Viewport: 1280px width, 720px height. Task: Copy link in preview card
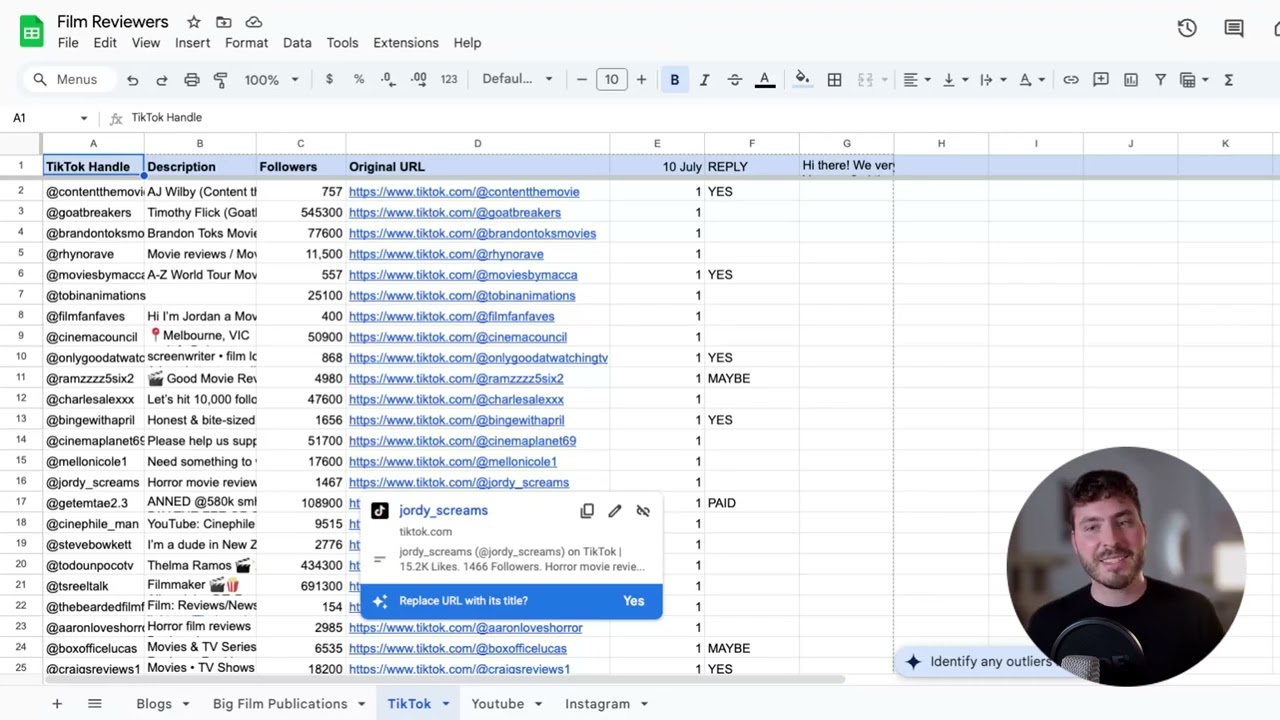pos(587,511)
